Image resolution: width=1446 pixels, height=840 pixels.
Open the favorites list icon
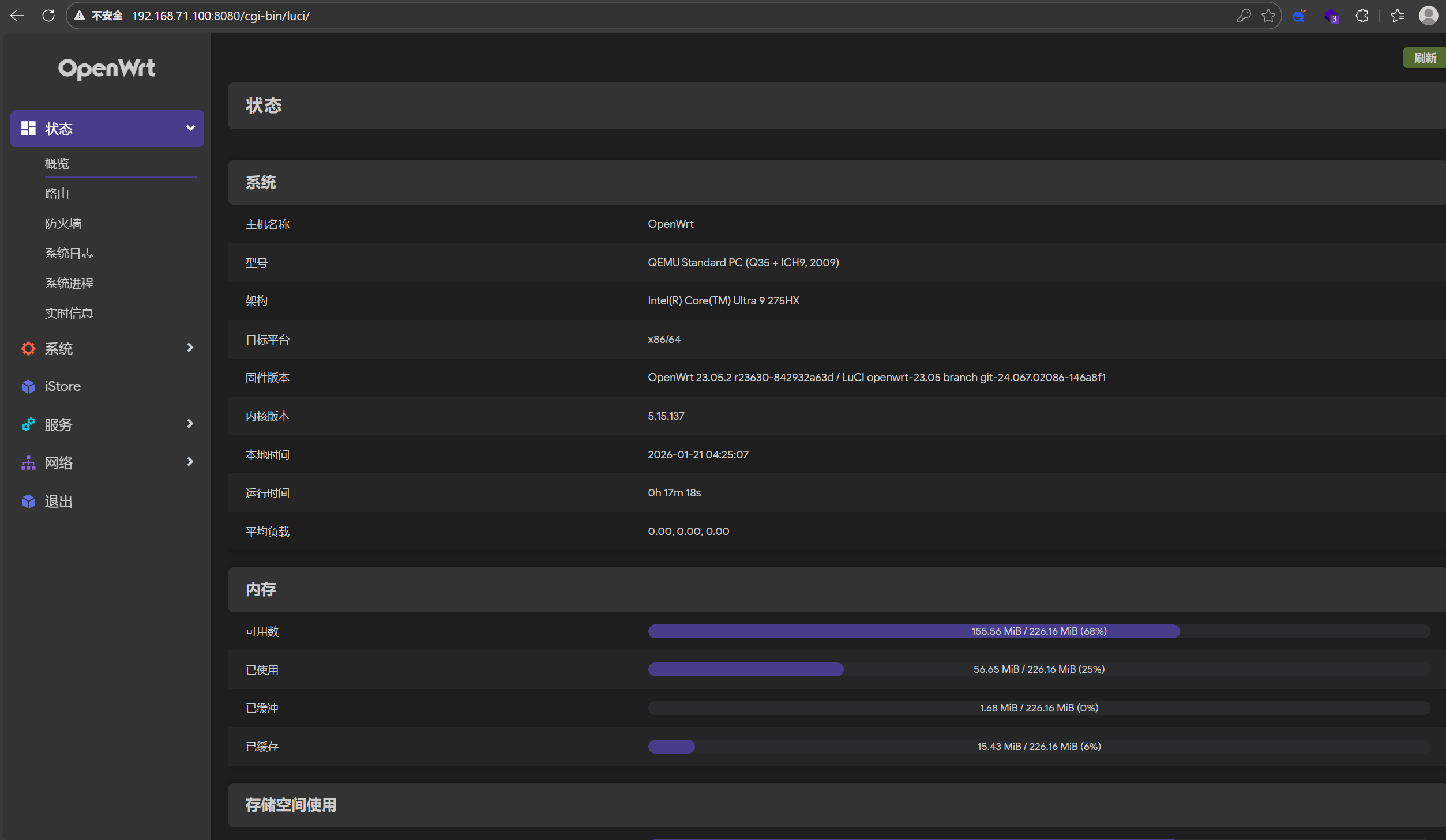pyautogui.click(x=1397, y=16)
